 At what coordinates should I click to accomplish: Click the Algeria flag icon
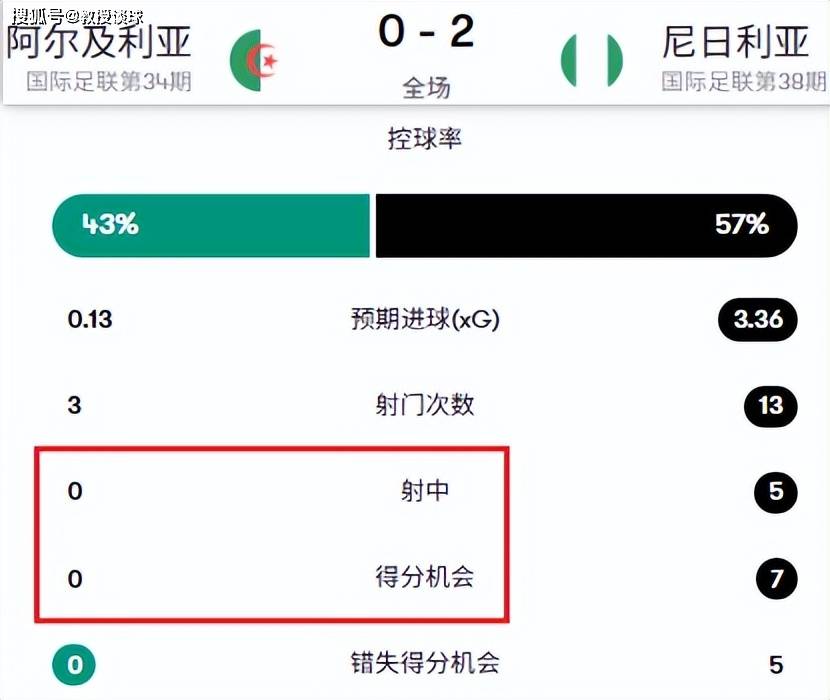(254, 61)
